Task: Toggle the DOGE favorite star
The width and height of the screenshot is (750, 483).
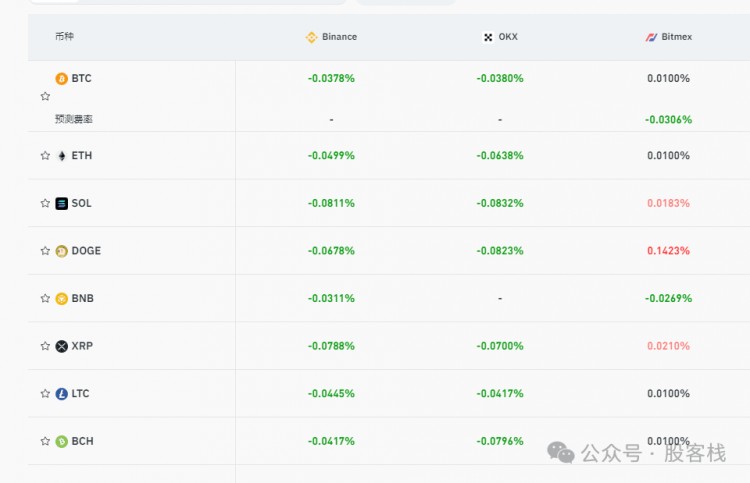Action: [x=45, y=251]
